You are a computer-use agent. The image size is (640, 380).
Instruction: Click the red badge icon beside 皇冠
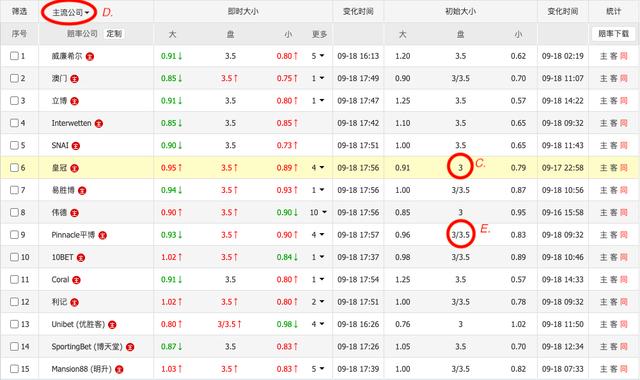click(x=74, y=168)
